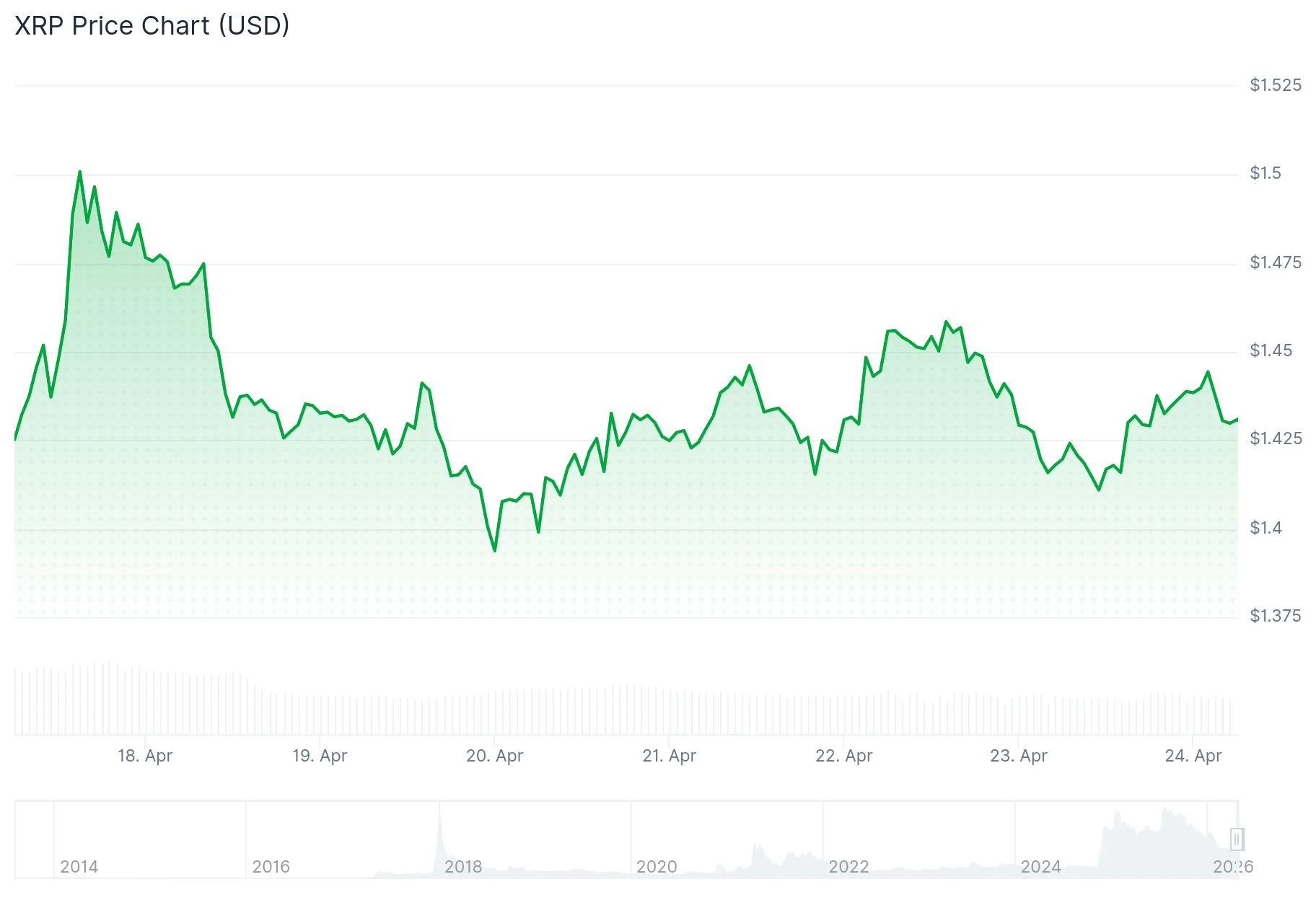
Task: Click the 2016 navigator year label
Action: [271, 866]
